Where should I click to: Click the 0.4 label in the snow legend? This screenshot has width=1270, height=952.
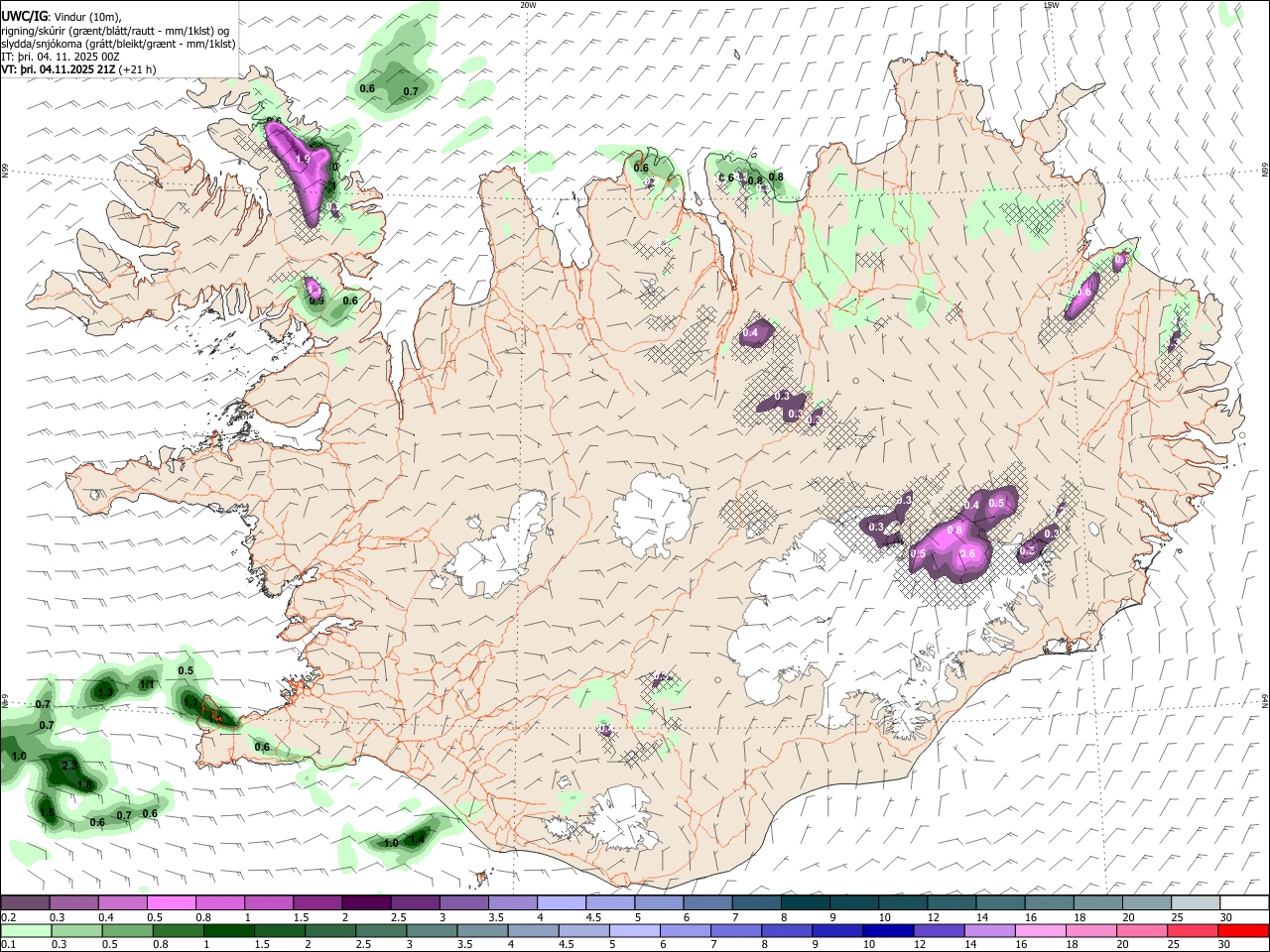pos(106,917)
